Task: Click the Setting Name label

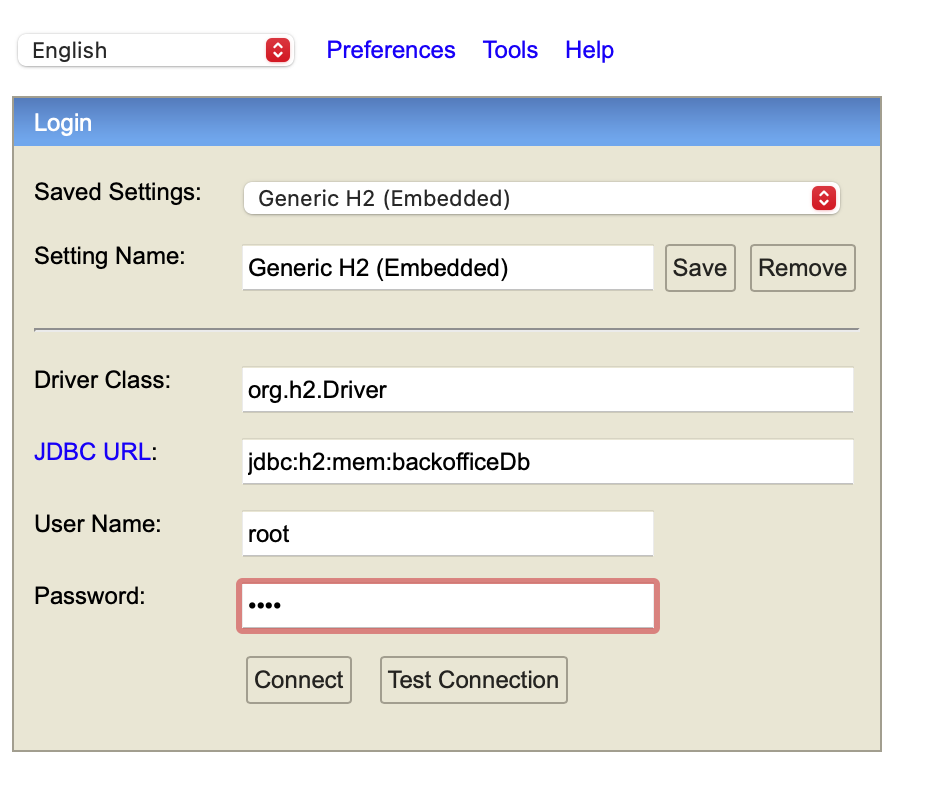Action: (x=110, y=256)
